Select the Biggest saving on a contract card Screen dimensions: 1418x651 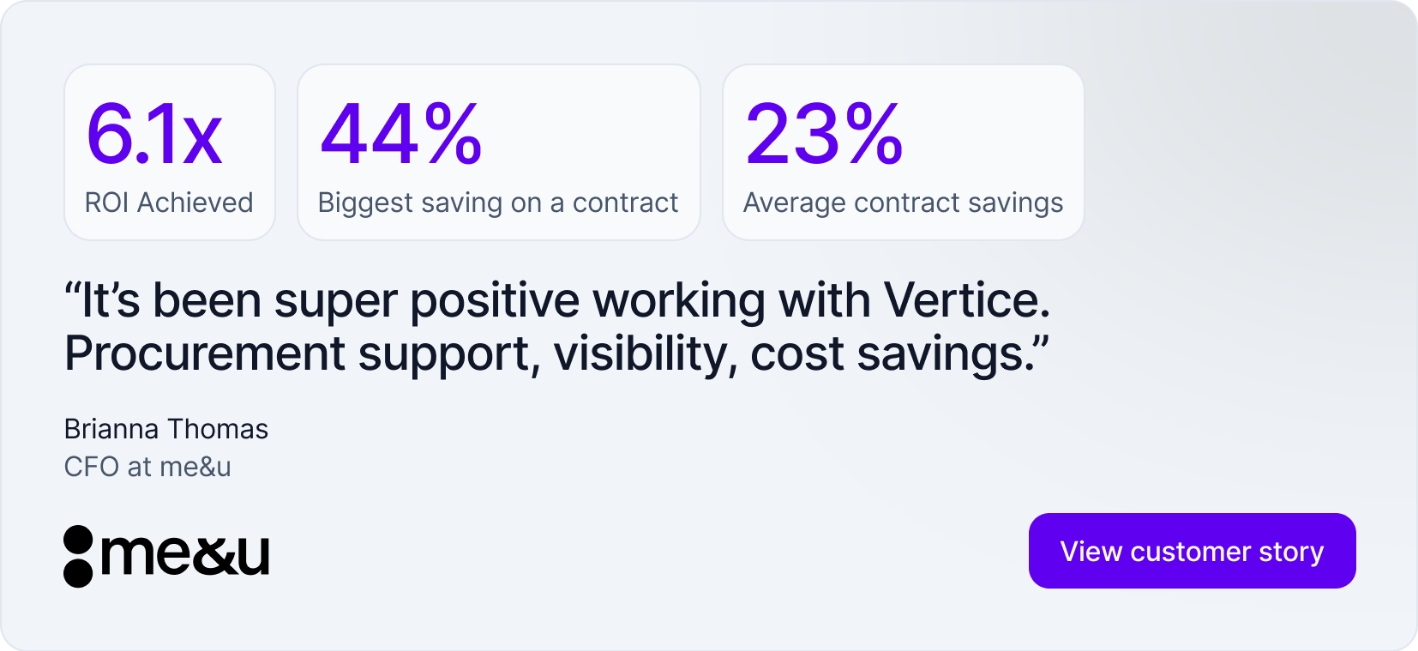pyautogui.click(x=498, y=151)
